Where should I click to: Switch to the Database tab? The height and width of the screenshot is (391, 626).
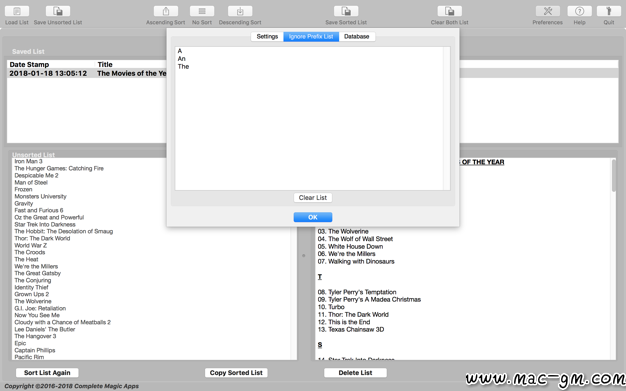click(357, 36)
